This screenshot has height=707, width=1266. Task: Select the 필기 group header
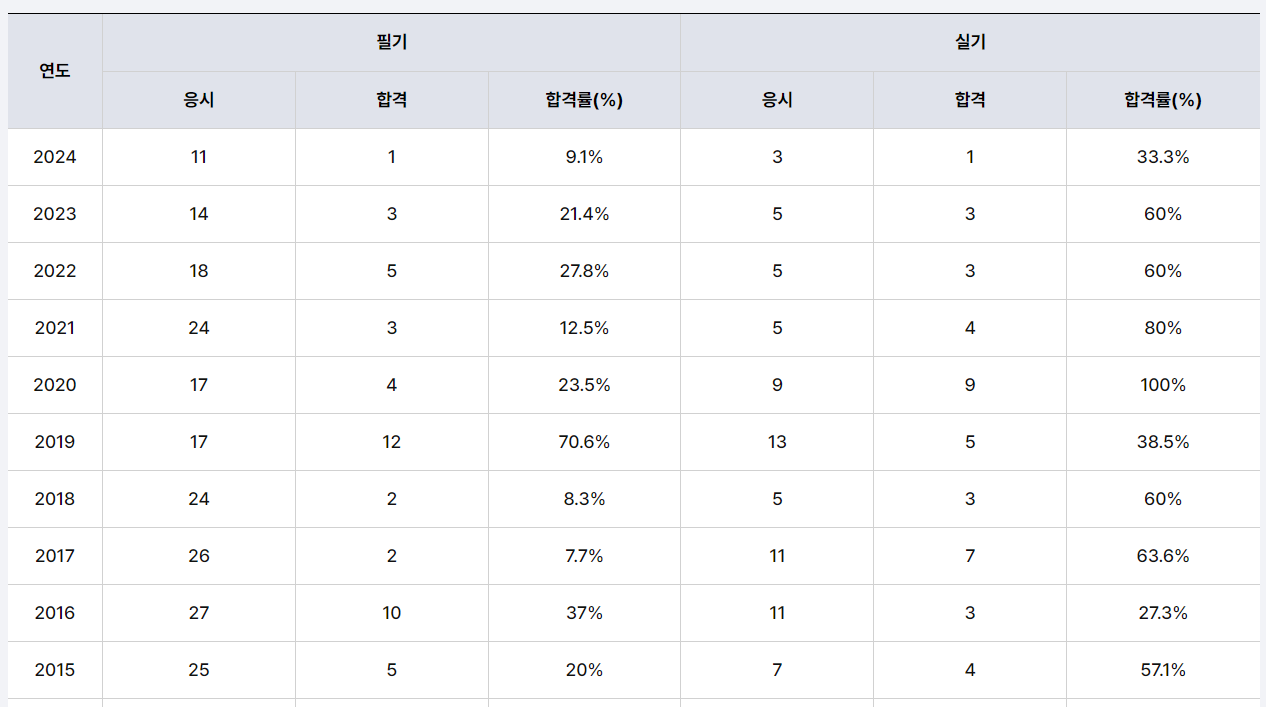[x=391, y=42]
